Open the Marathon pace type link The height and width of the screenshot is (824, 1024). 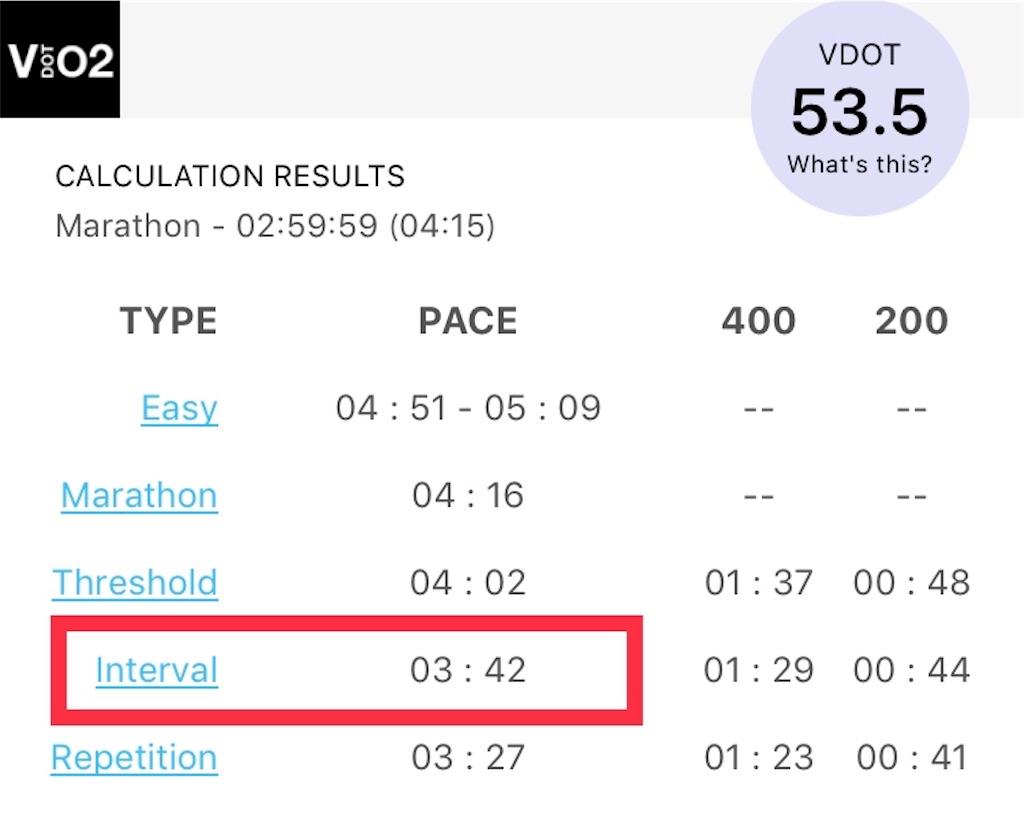point(139,496)
